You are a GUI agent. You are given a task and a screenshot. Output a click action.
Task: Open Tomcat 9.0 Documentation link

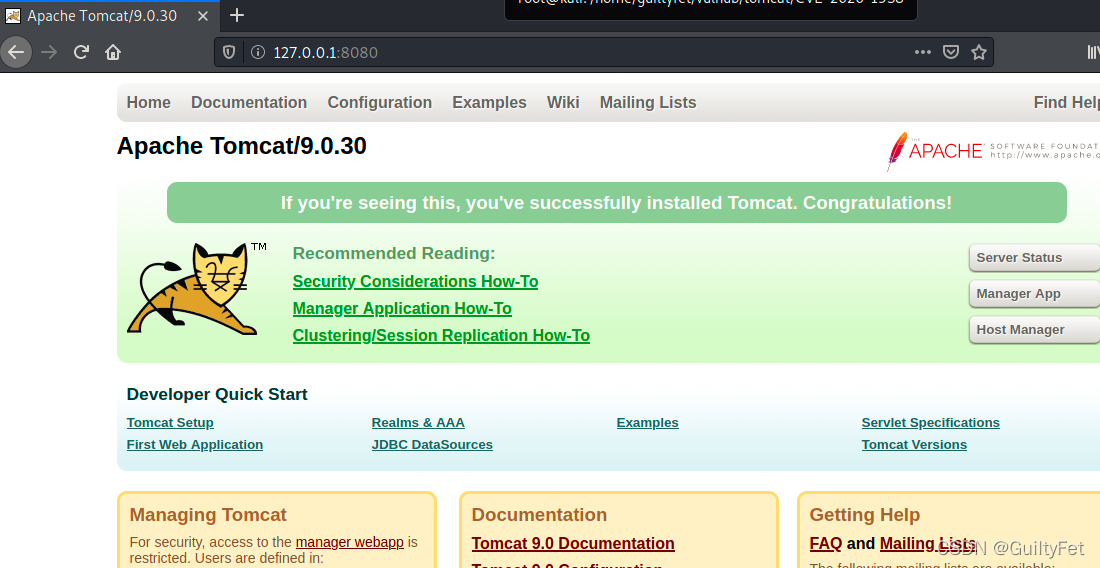573,543
